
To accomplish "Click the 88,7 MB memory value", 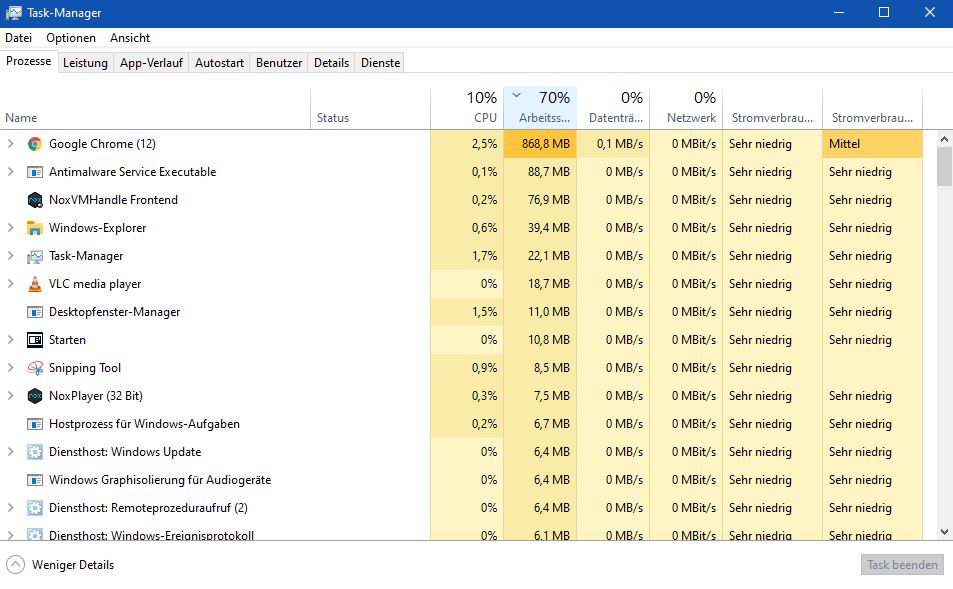I will point(549,172).
